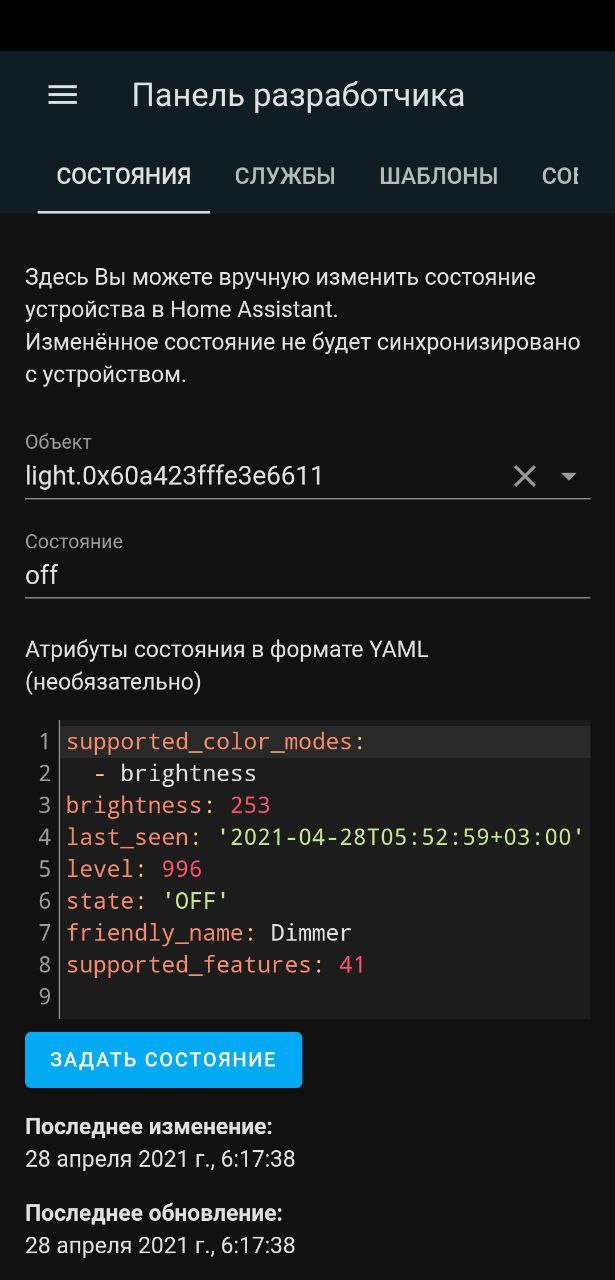Click the friendly_name value Dimmer

(x=311, y=933)
